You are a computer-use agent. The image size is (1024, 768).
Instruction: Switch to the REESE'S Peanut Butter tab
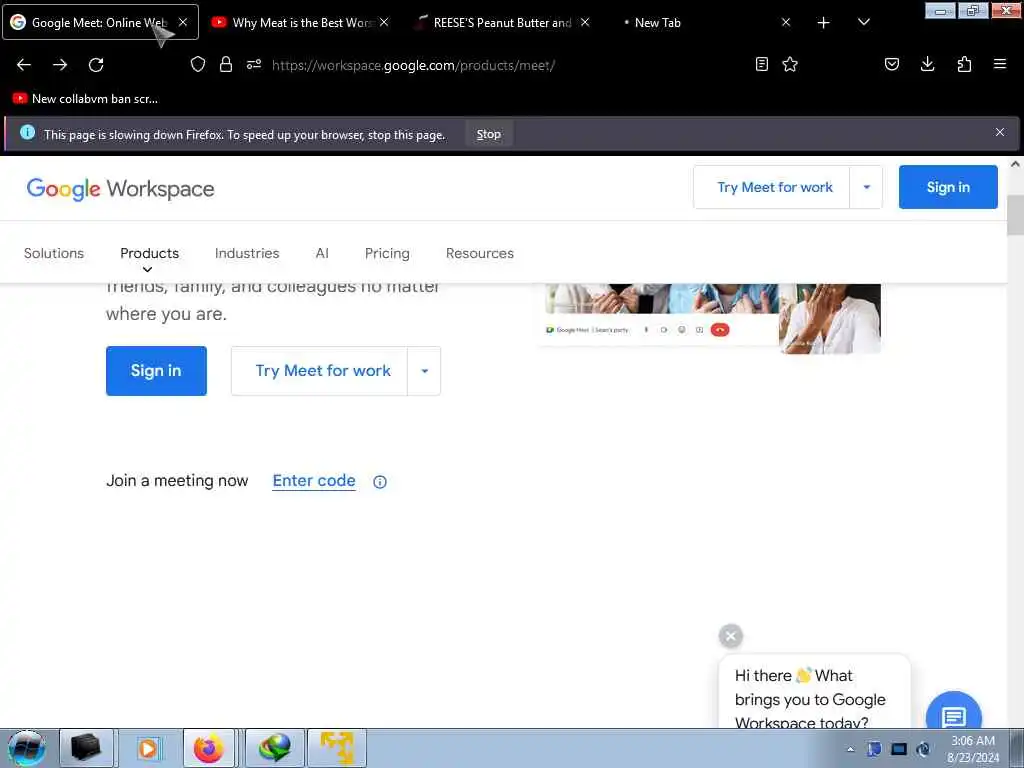coord(502,23)
